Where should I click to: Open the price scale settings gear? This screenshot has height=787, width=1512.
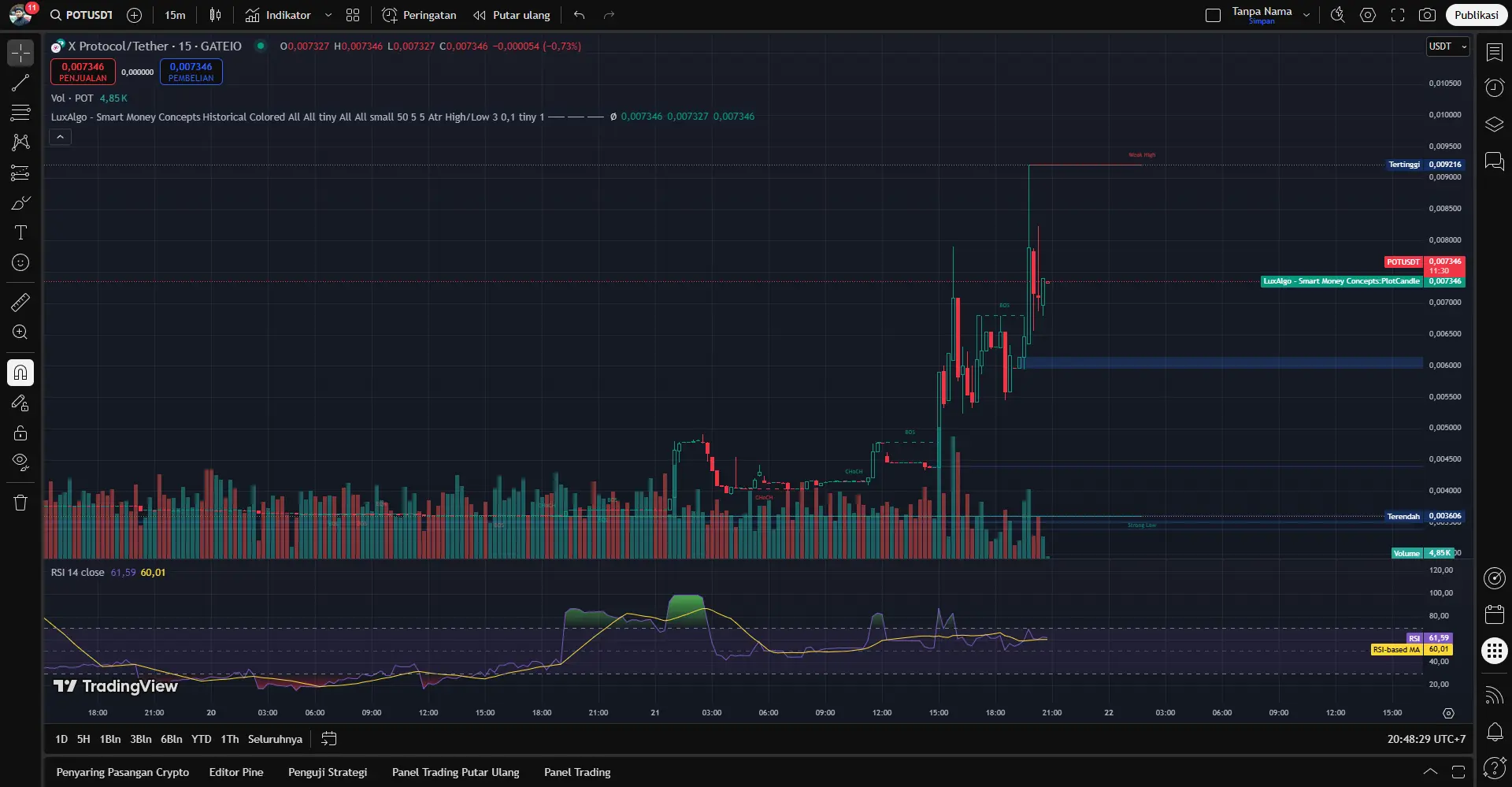(x=1448, y=713)
